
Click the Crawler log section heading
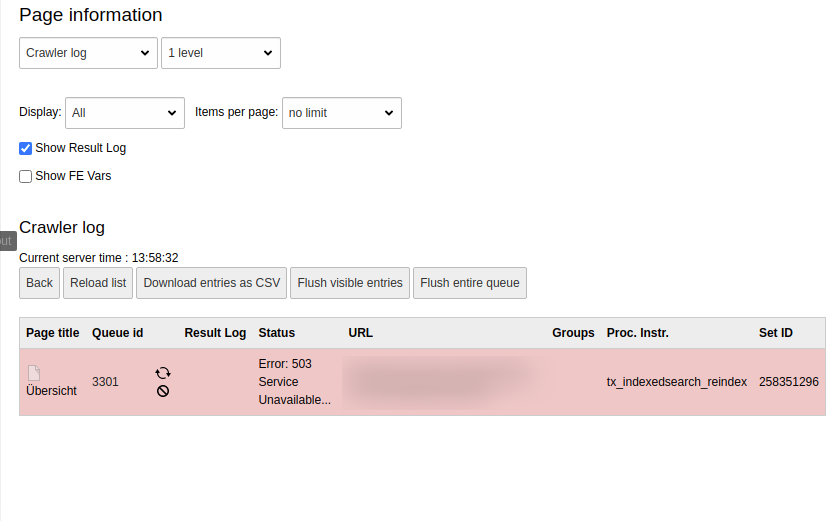pyautogui.click(x=62, y=228)
